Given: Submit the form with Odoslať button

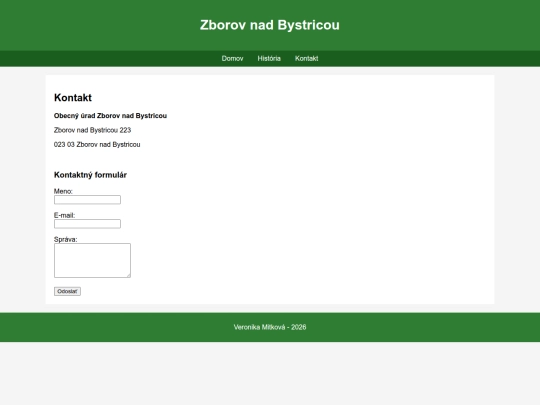Looking at the screenshot, I should pos(68,291).
